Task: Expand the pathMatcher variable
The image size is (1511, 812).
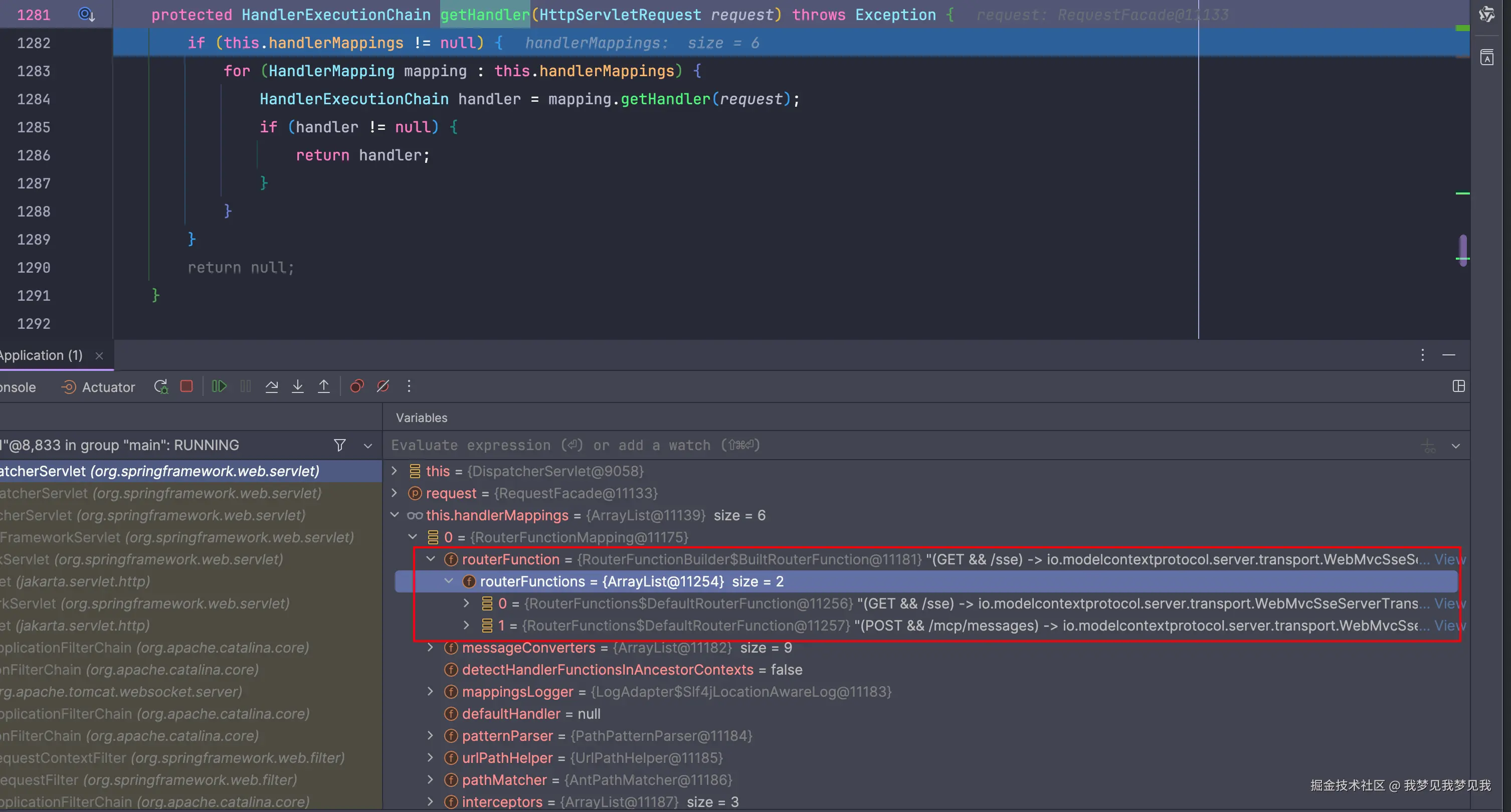Action: pos(431,780)
